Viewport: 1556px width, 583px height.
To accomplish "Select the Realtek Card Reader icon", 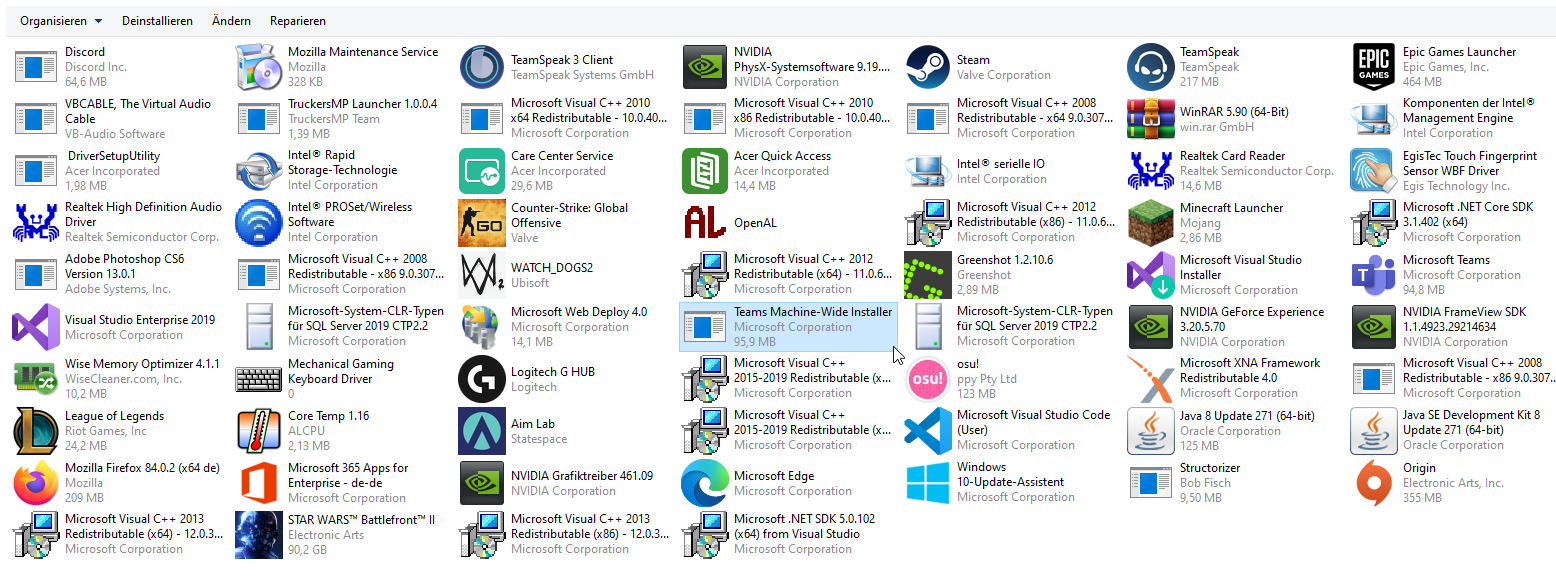I will (1151, 171).
